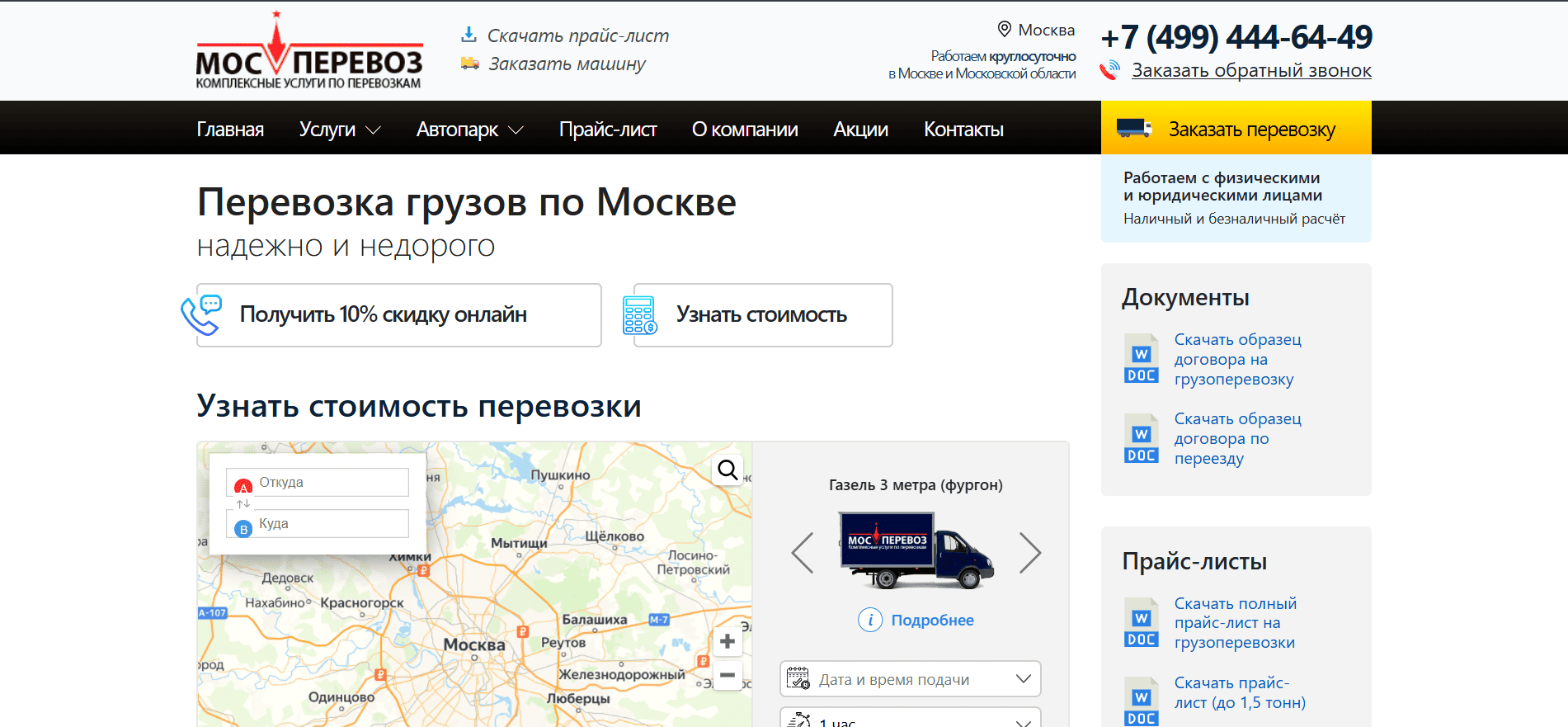
Task: Show previous vehicle with left arrow
Action: click(803, 553)
